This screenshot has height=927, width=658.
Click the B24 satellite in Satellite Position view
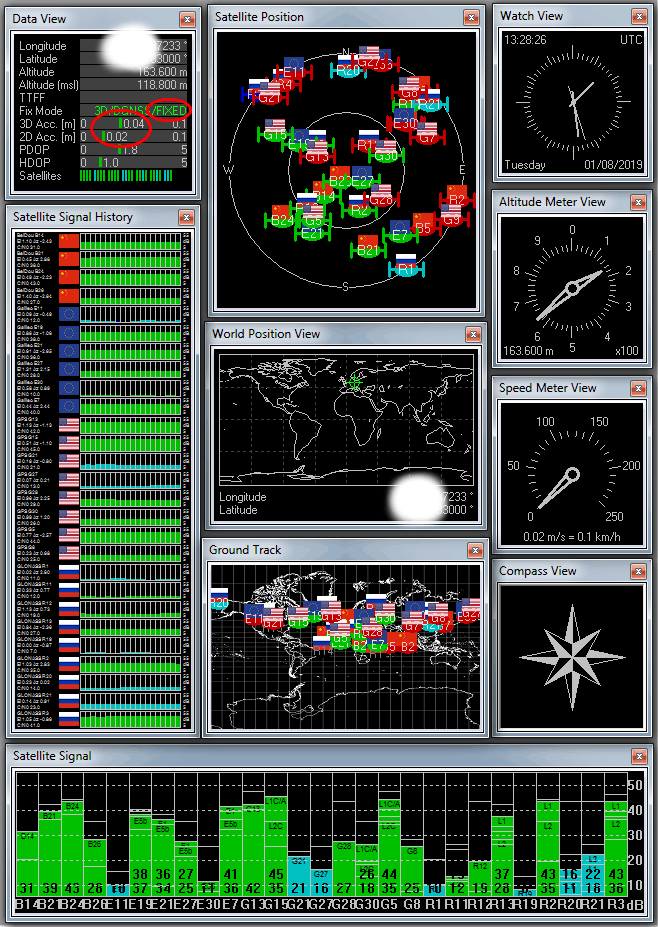click(282, 221)
